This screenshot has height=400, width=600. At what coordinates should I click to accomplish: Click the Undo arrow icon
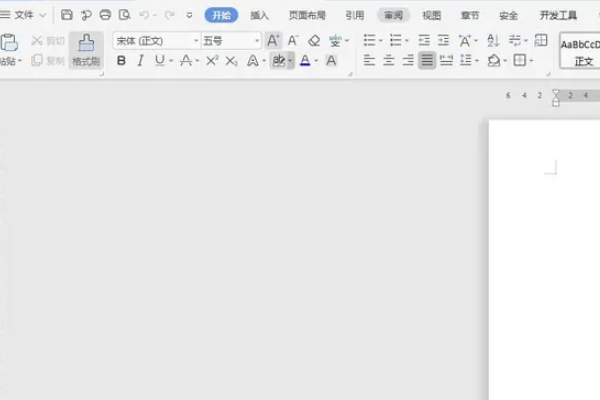pos(144,15)
